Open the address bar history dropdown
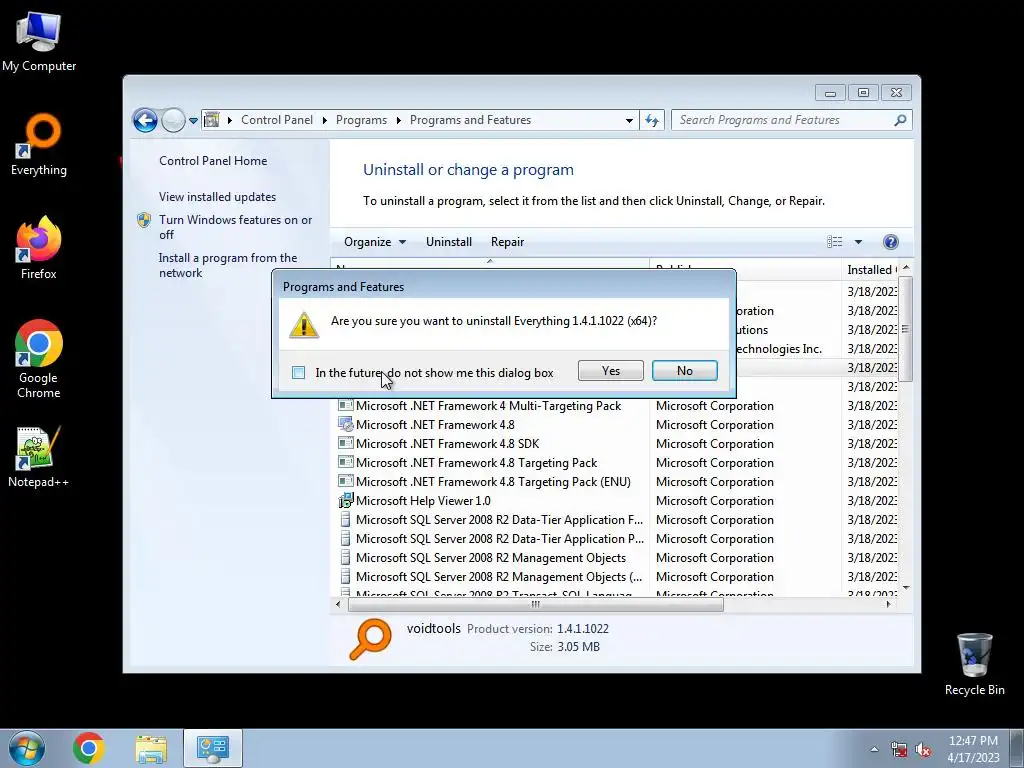Viewport: 1024px width, 768px height. click(x=629, y=120)
